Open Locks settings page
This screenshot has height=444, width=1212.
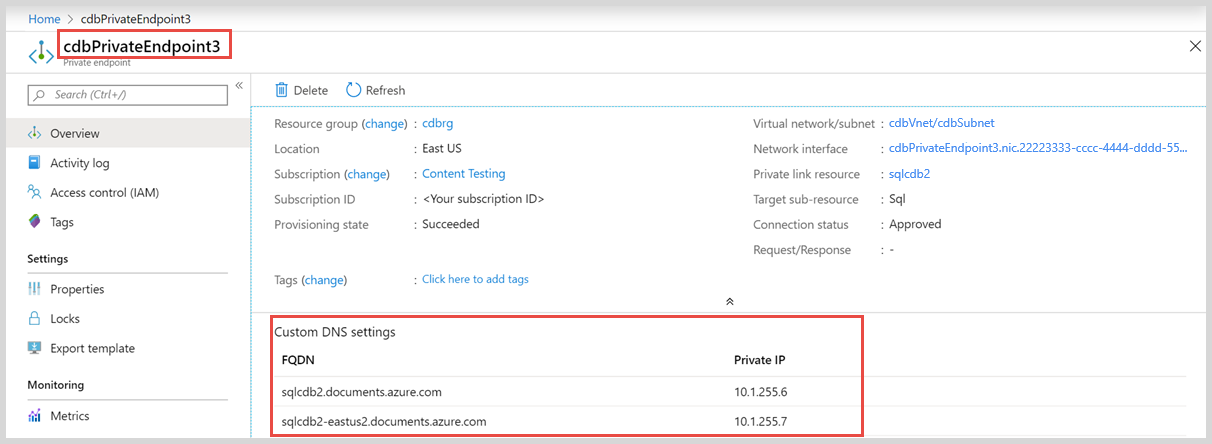(65, 318)
